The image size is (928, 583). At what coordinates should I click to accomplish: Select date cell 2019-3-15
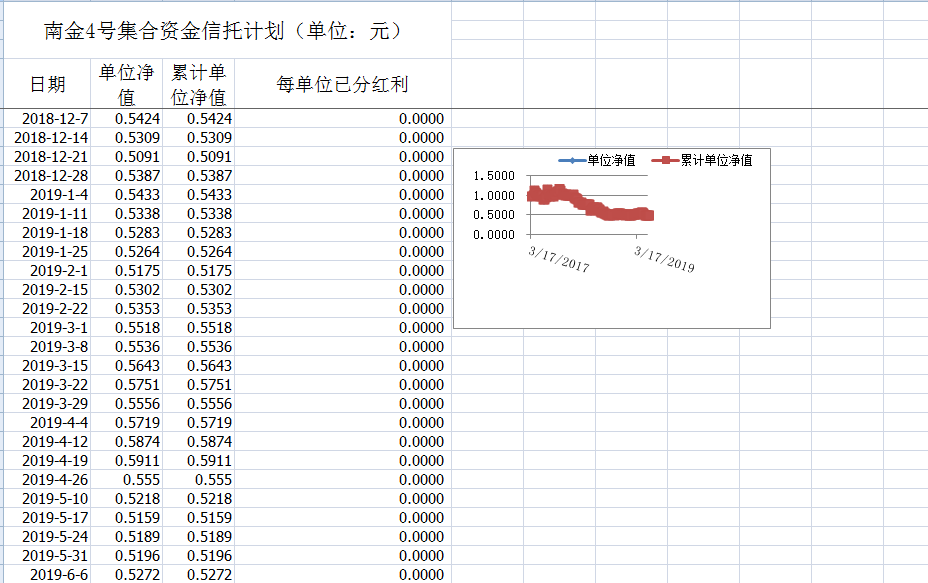[47, 365]
